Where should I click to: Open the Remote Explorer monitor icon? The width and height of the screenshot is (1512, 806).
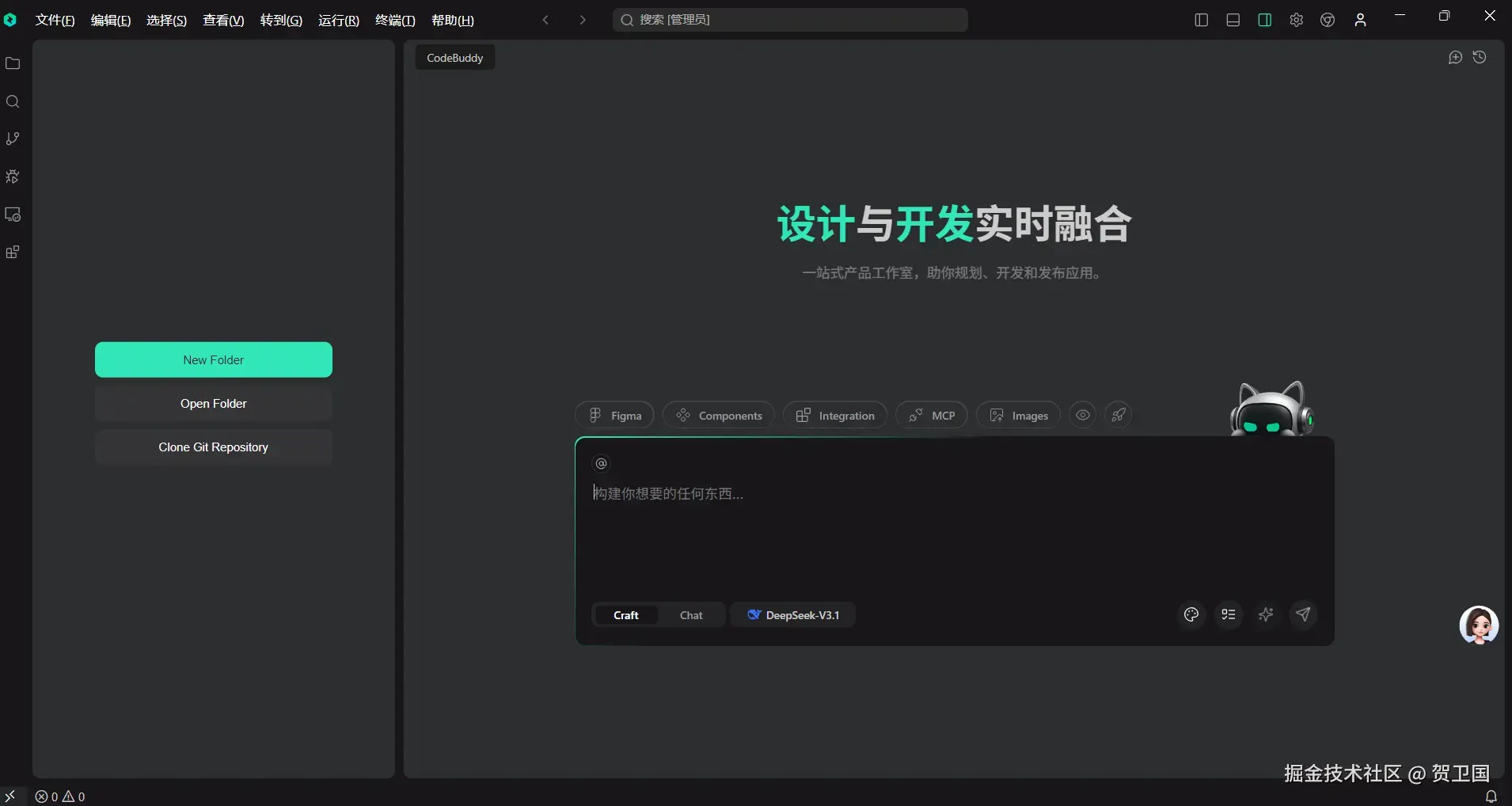point(13,215)
